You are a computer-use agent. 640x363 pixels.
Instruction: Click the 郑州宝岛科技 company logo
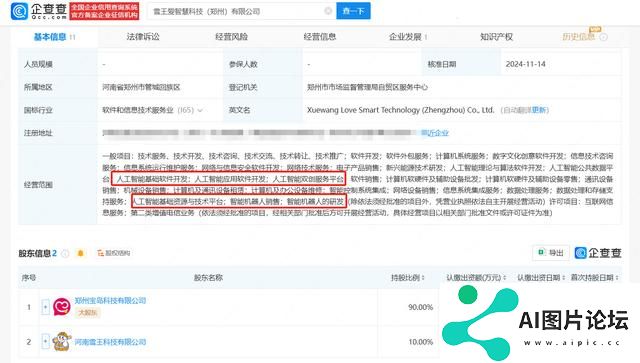point(62,307)
